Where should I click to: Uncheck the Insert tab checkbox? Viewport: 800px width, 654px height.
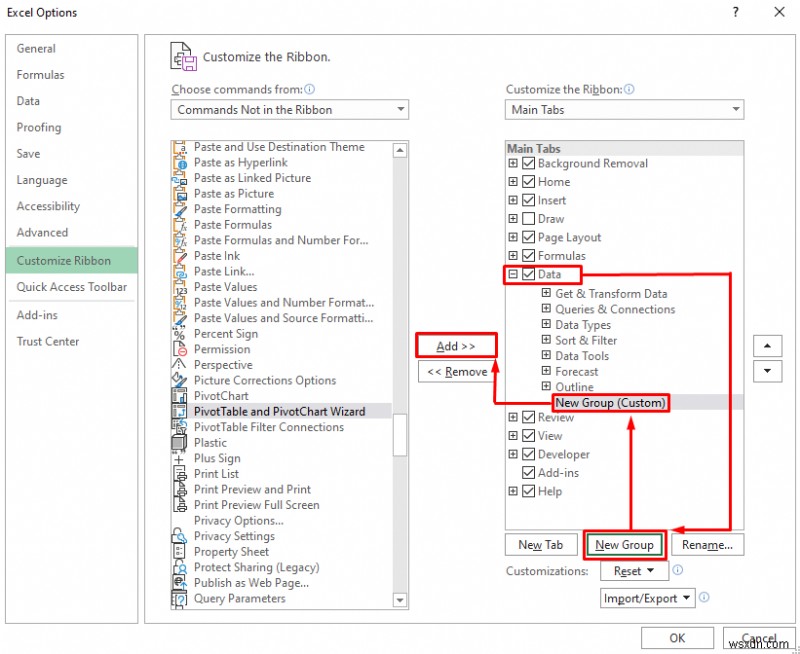529,200
